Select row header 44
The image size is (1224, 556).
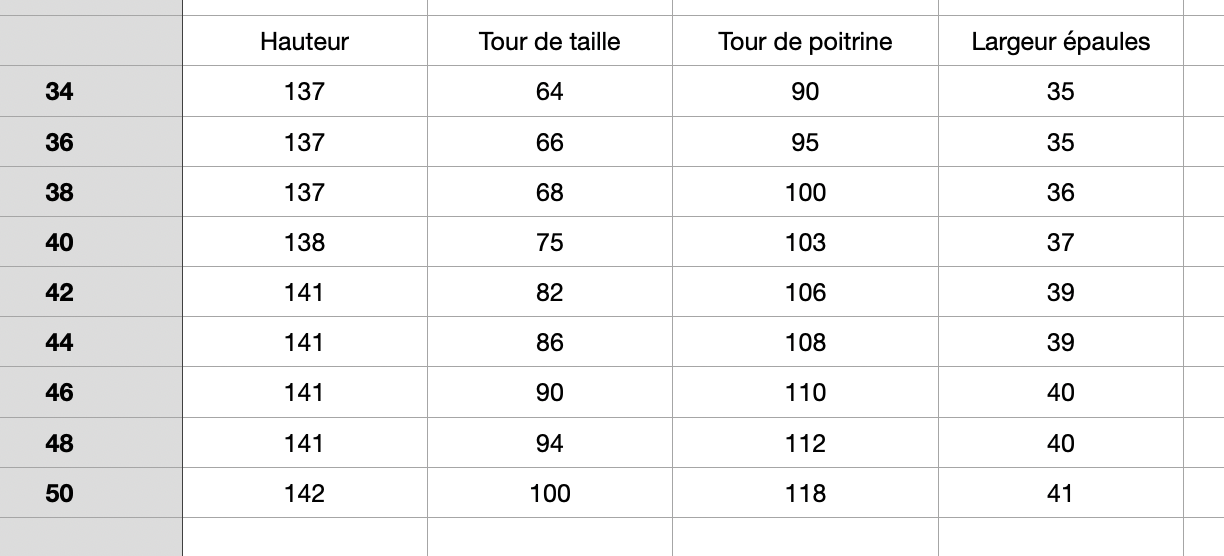[91, 342]
